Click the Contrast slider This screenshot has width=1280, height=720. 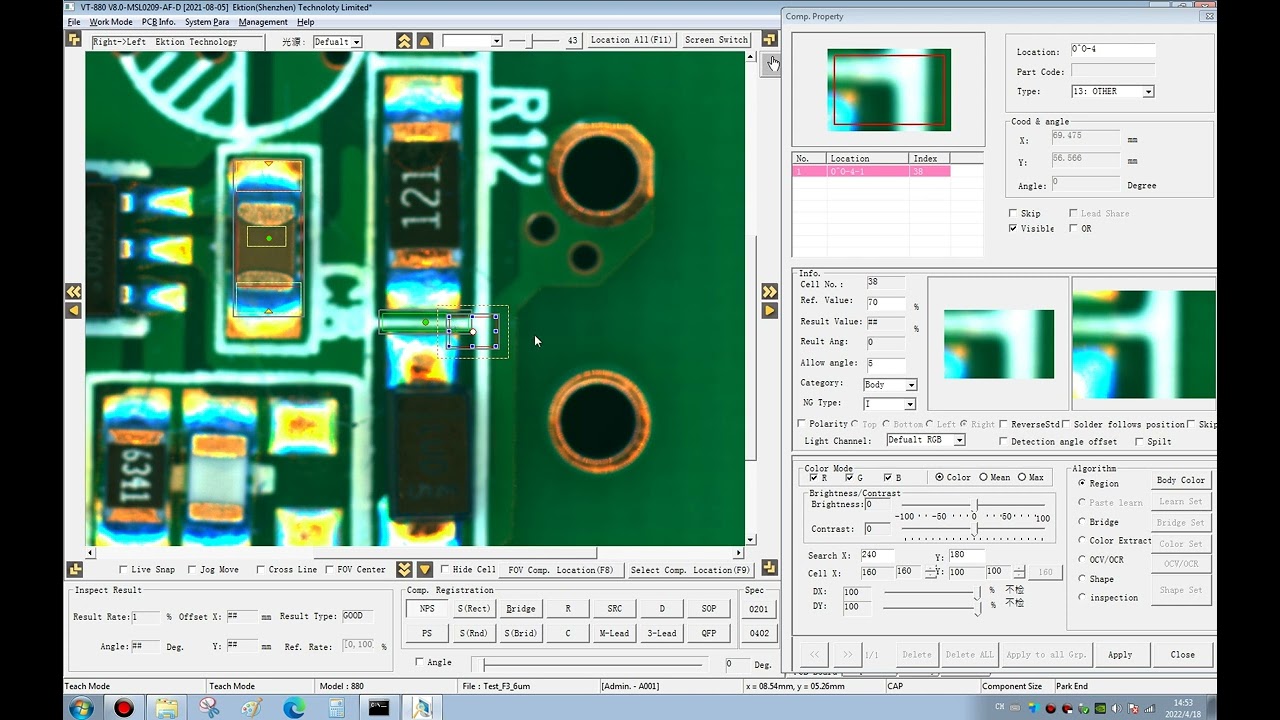[x=974, y=529]
